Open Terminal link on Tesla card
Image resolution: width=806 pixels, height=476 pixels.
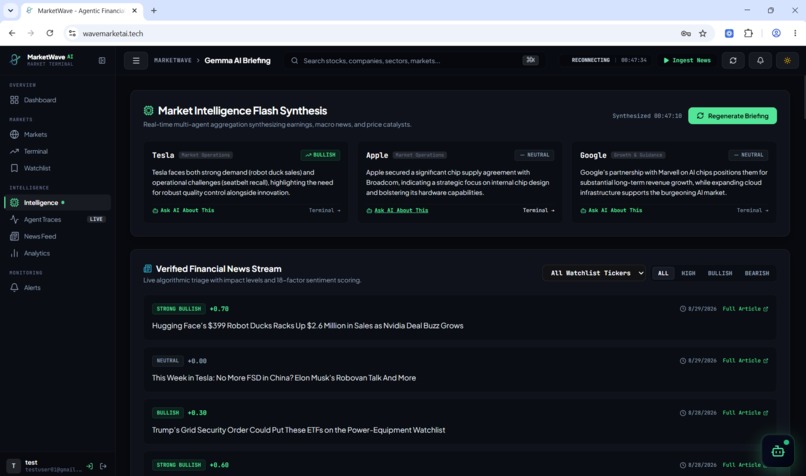click(x=324, y=210)
